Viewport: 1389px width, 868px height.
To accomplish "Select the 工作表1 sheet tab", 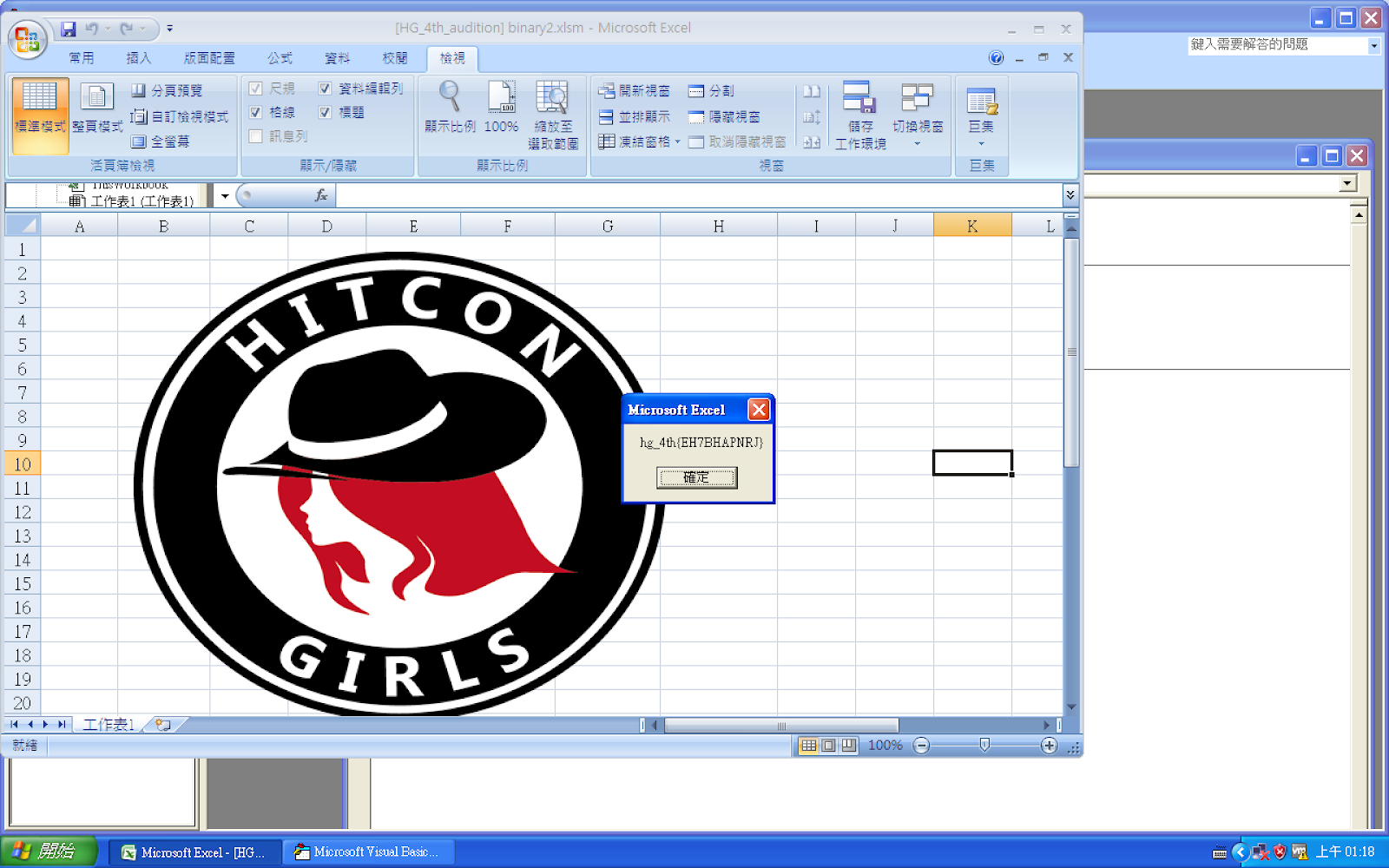I will pyautogui.click(x=109, y=724).
